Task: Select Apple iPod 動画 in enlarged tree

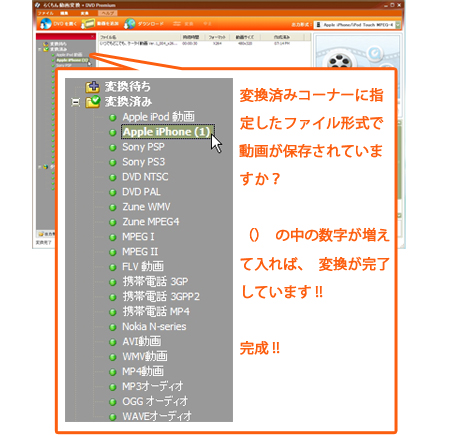Action: tap(158, 117)
